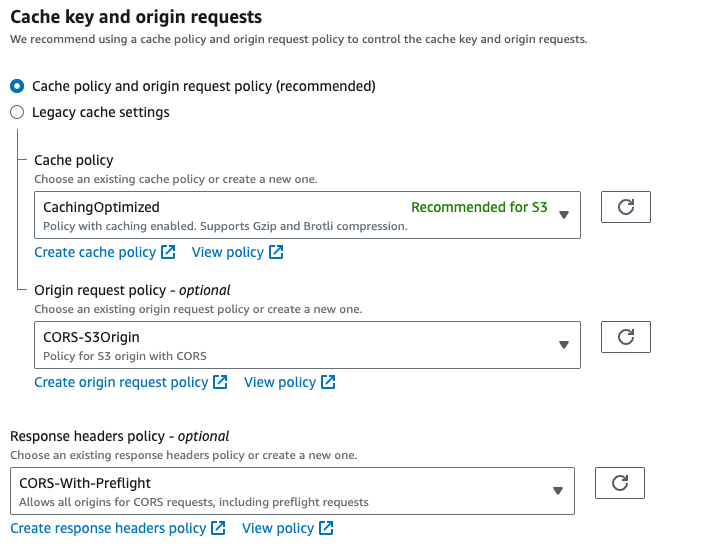
Task: Click external-link icon beside cache View policy
Action: coord(276,252)
